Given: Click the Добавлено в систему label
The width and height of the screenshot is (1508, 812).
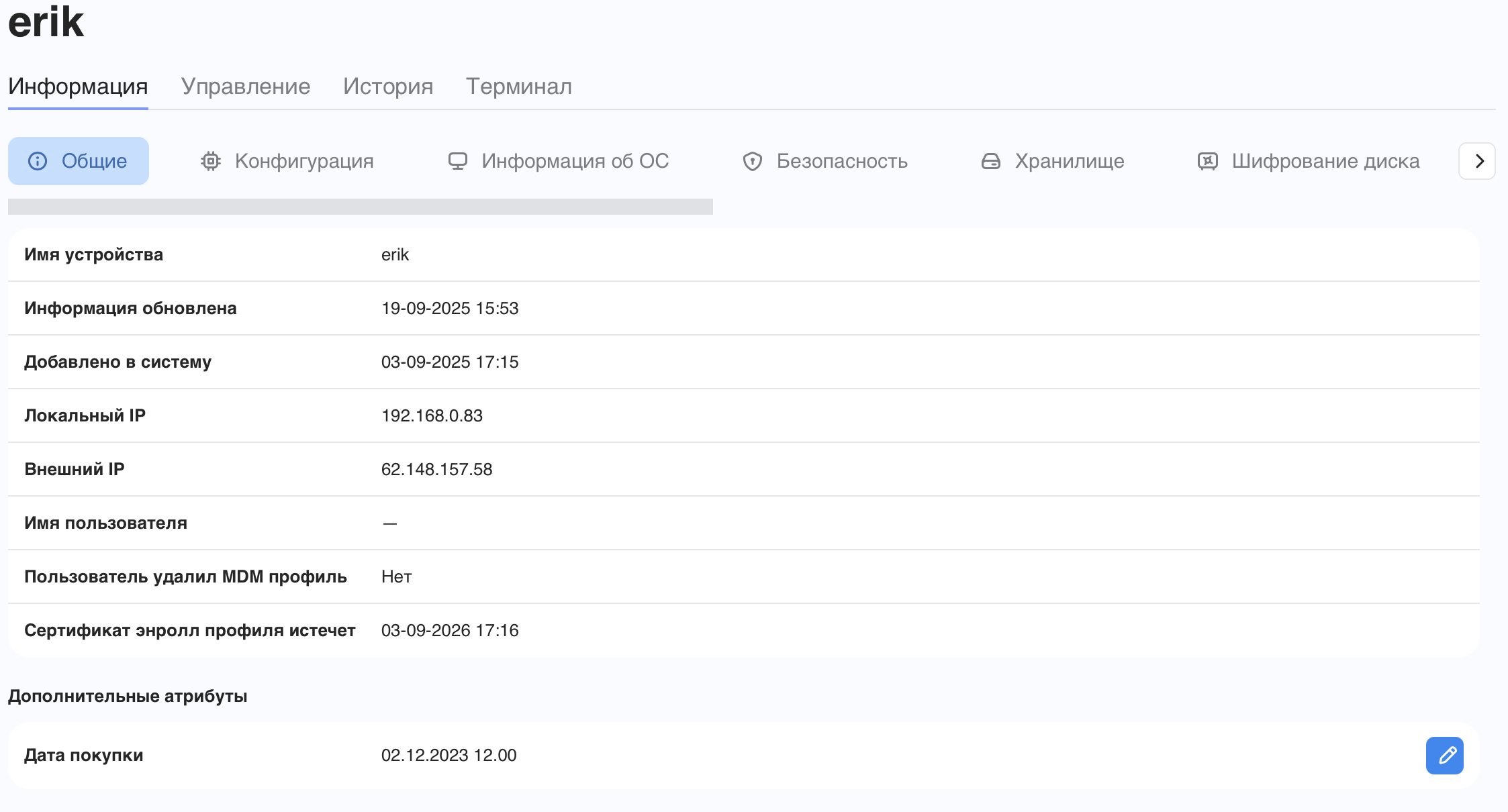Looking at the screenshot, I should click(x=117, y=362).
